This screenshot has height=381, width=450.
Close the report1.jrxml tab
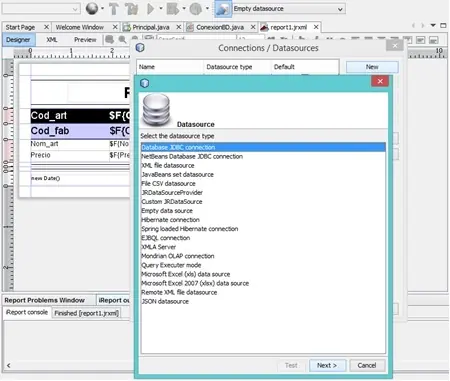click(x=316, y=27)
